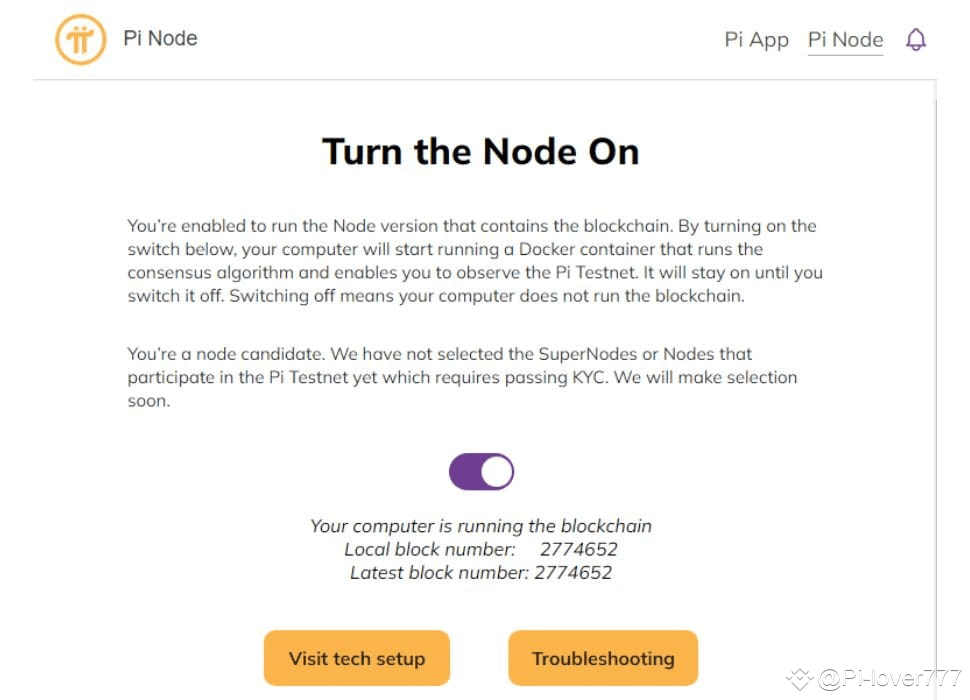Click the 'Your computer is running the blockchain' text

[x=481, y=525]
